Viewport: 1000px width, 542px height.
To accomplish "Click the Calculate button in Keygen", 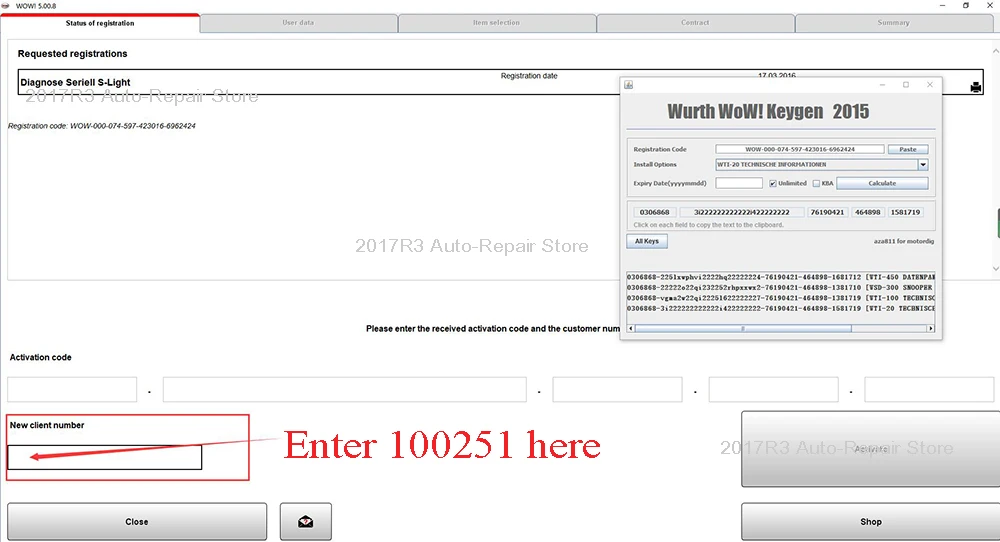I will point(882,184).
